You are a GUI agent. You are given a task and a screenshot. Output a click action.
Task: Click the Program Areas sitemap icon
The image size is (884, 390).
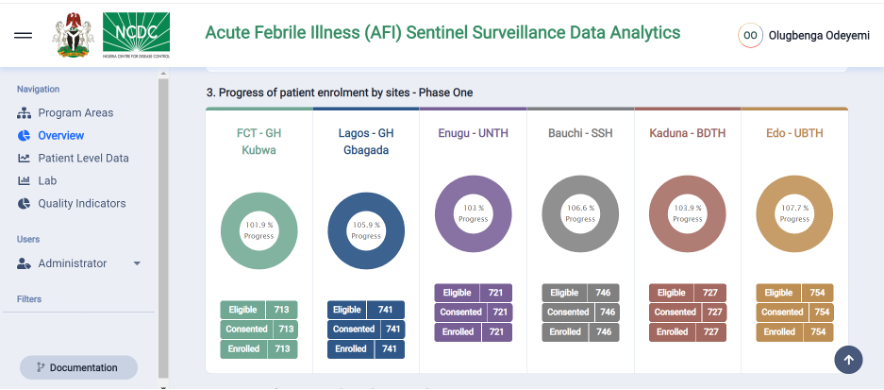point(24,113)
